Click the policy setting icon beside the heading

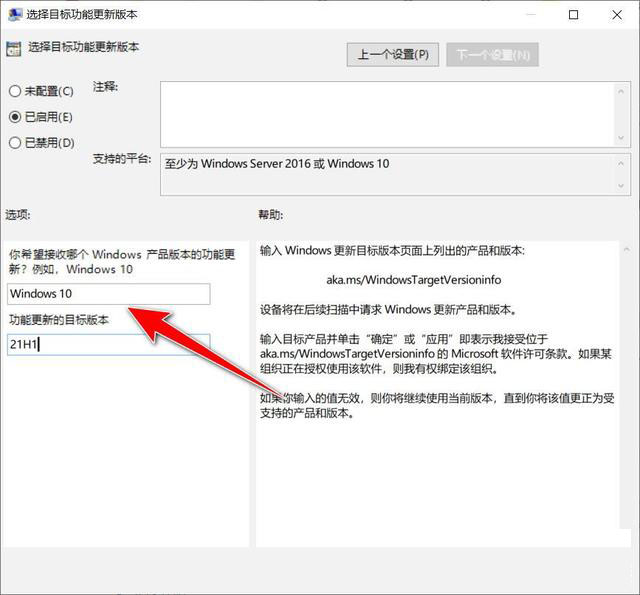click(13, 49)
